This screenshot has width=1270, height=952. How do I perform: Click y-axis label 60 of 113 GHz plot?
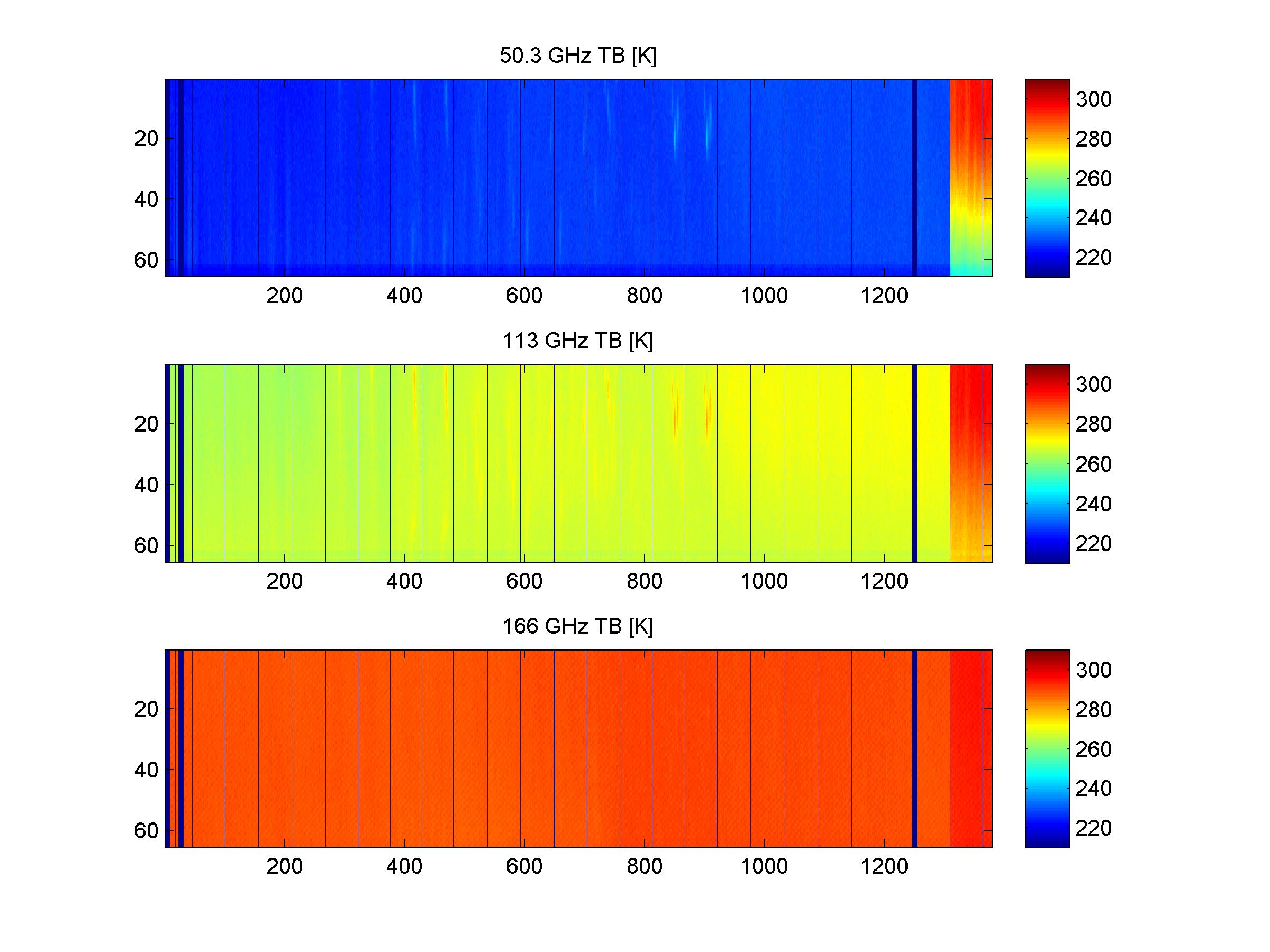(x=146, y=546)
